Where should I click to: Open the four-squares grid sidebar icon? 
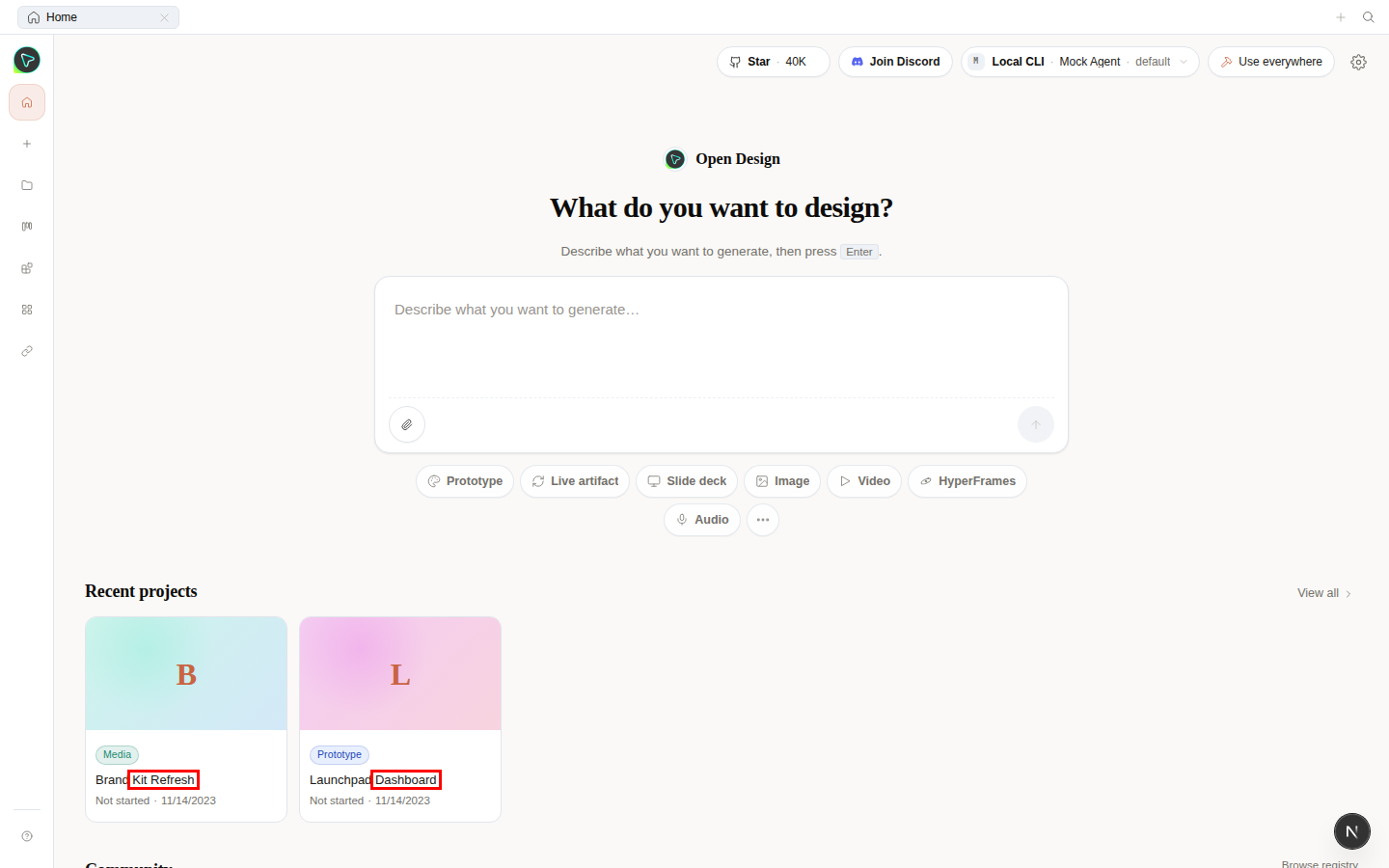click(x=27, y=310)
